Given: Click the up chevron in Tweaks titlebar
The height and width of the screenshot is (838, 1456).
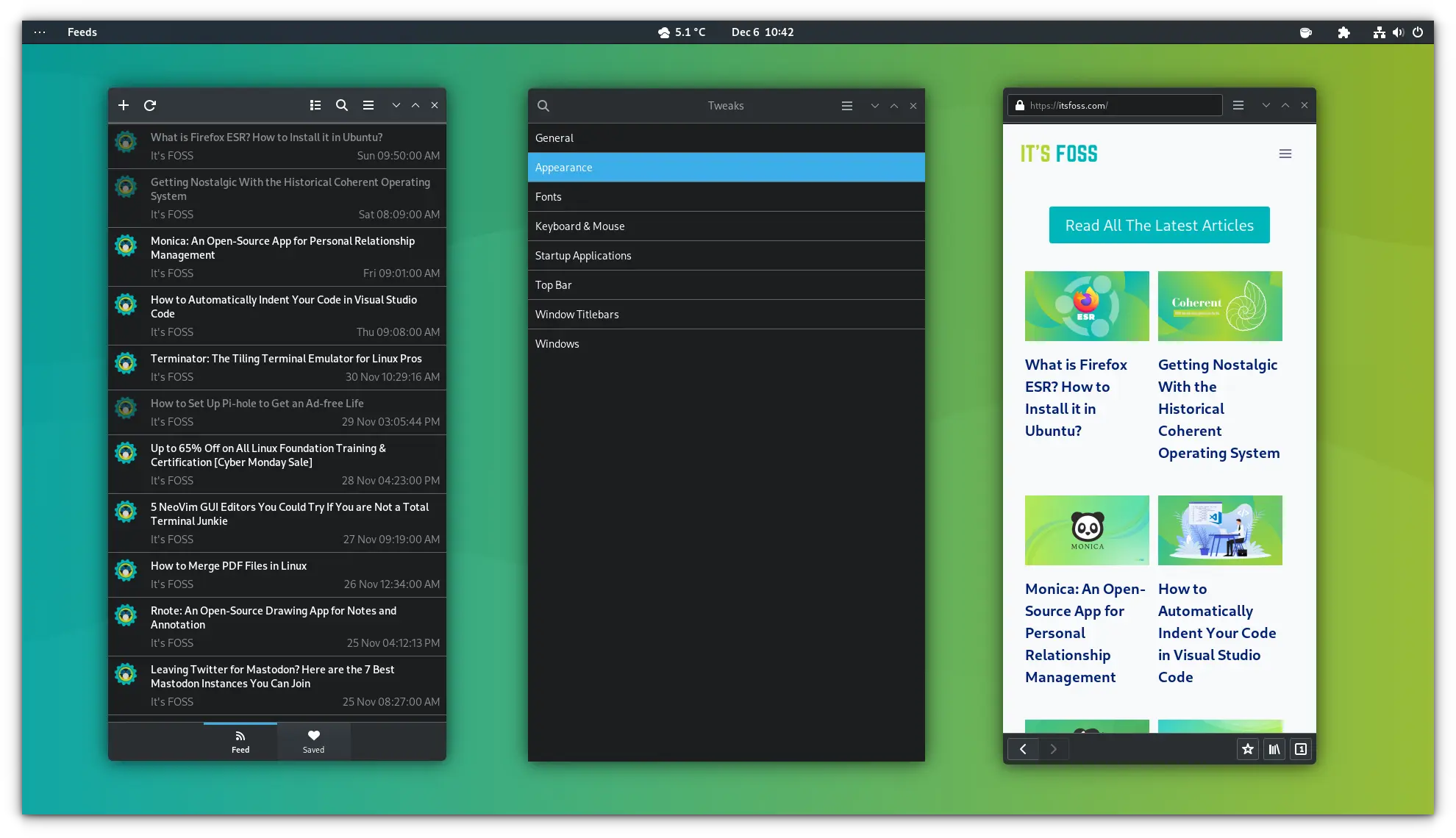Looking at the screenshot, I should click(894, 106).
